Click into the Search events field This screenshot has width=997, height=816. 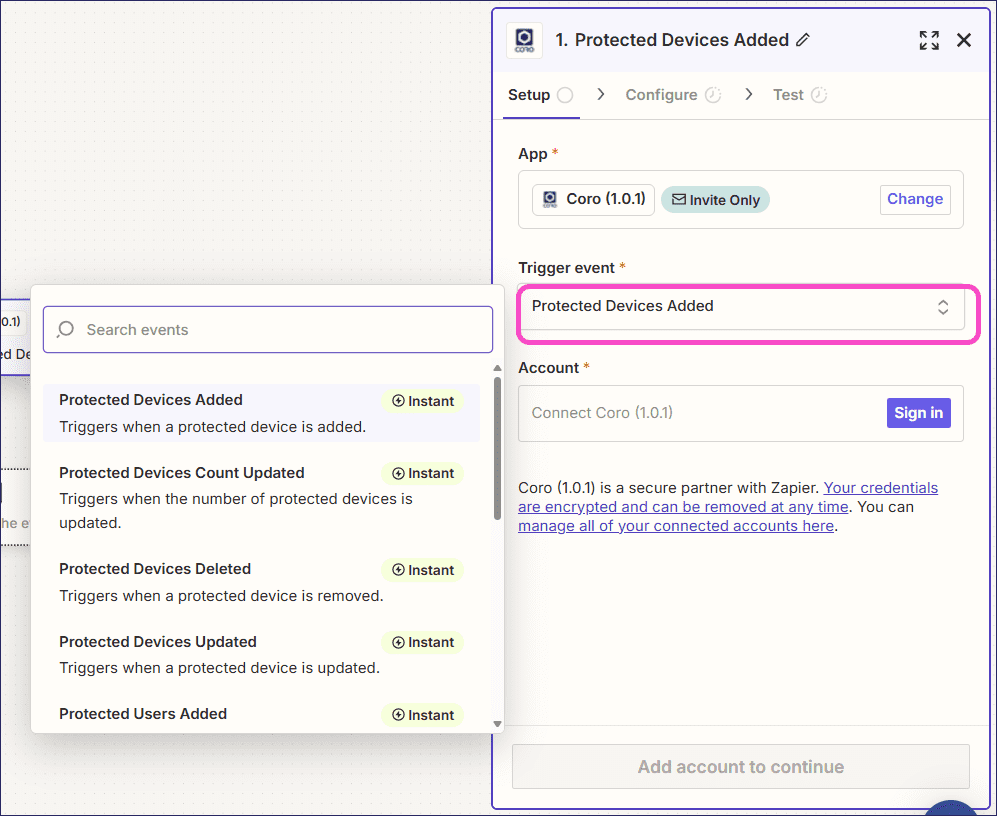pos(280,329)
